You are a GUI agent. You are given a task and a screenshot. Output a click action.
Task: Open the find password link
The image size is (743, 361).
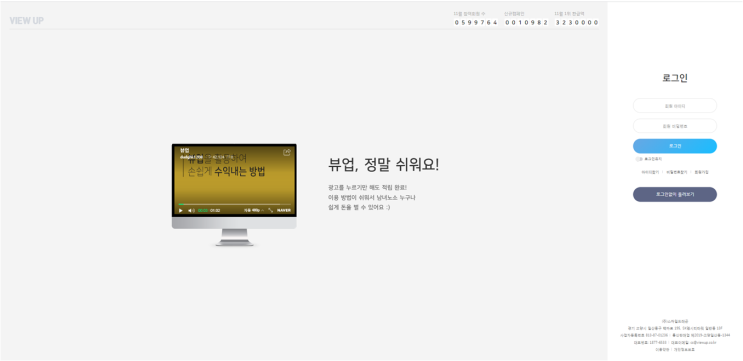pos(676,172)
